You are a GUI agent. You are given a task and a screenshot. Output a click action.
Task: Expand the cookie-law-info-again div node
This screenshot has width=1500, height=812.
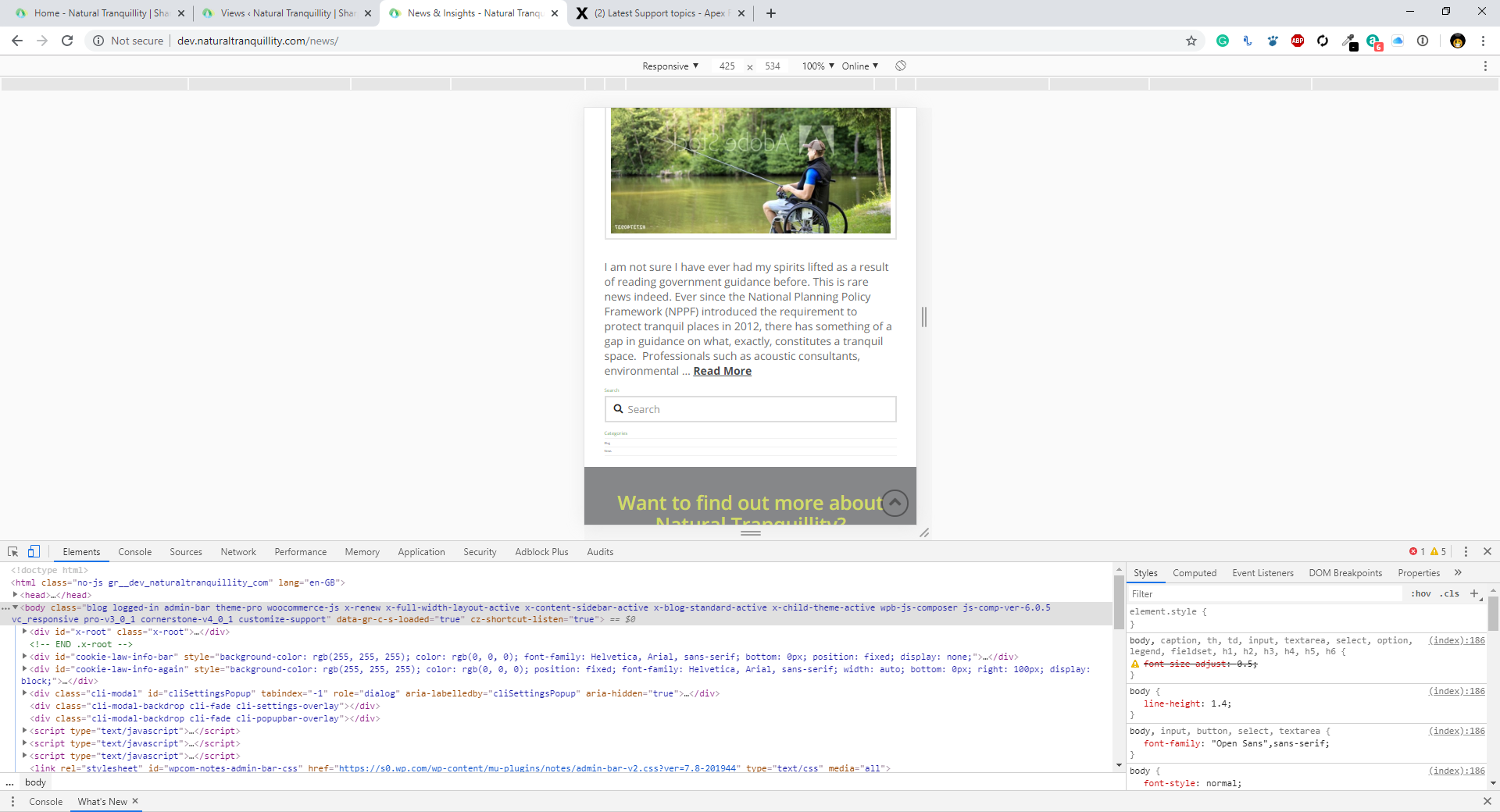coord(25,669)
